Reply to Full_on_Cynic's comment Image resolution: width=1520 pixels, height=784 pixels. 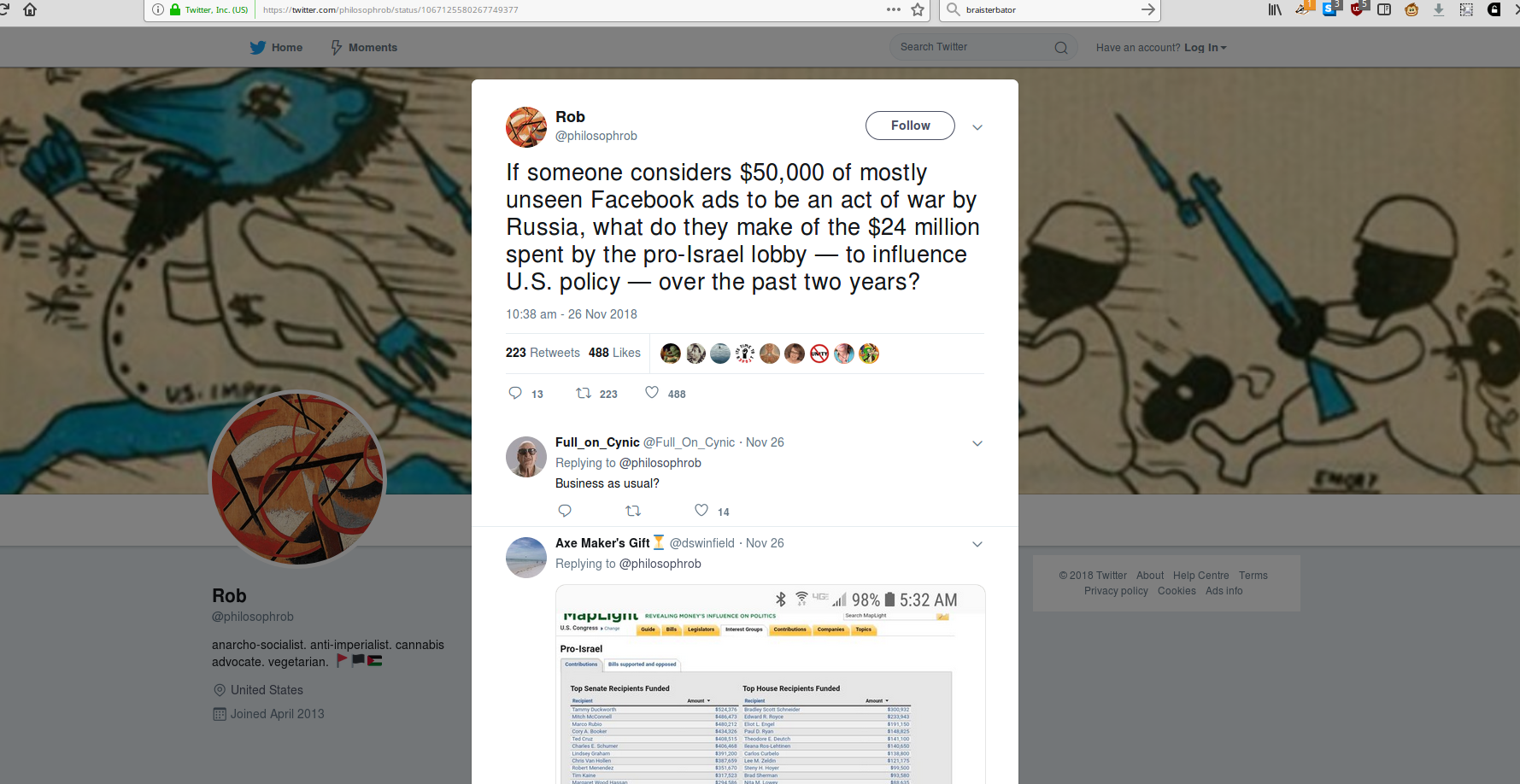tap(565, 511)
